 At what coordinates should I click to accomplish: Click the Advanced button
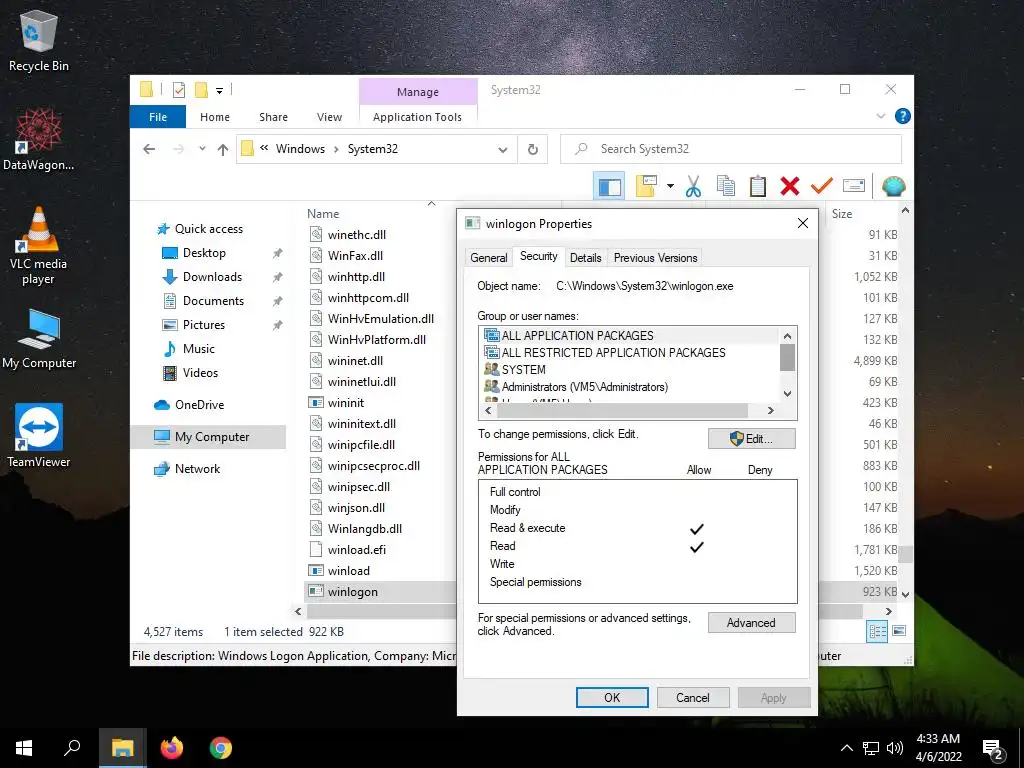[752, 622]
